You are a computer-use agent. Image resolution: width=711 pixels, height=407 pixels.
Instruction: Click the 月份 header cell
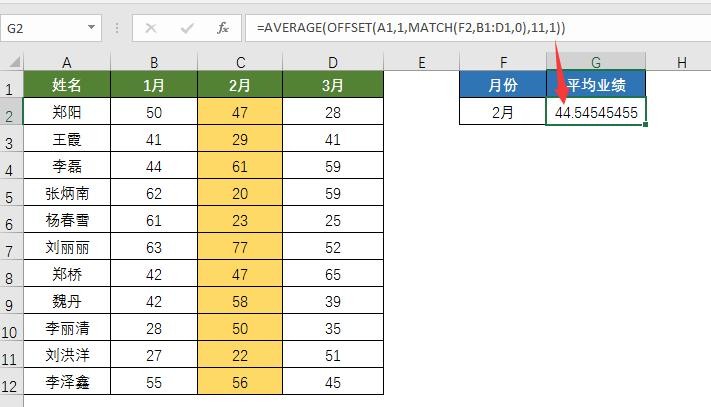504,86
